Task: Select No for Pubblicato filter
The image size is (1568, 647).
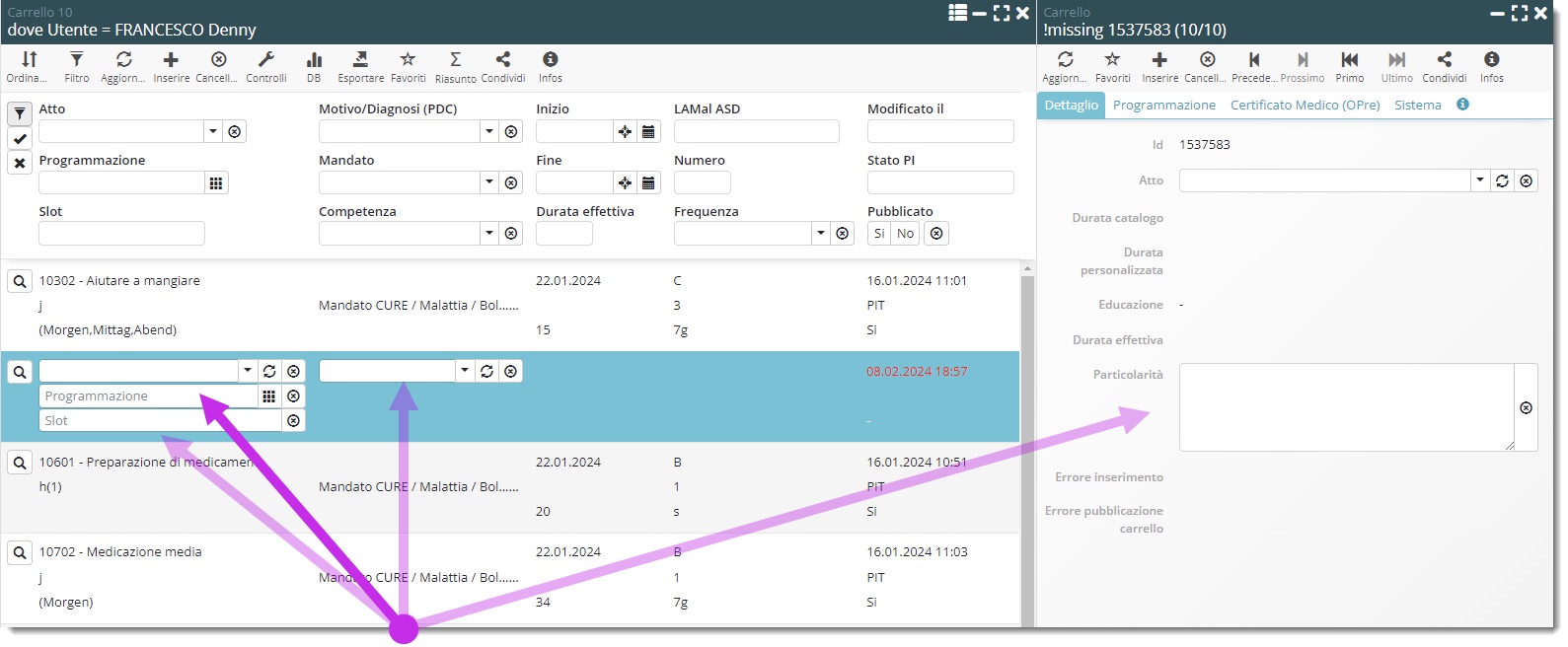Action: click(905, 234)
